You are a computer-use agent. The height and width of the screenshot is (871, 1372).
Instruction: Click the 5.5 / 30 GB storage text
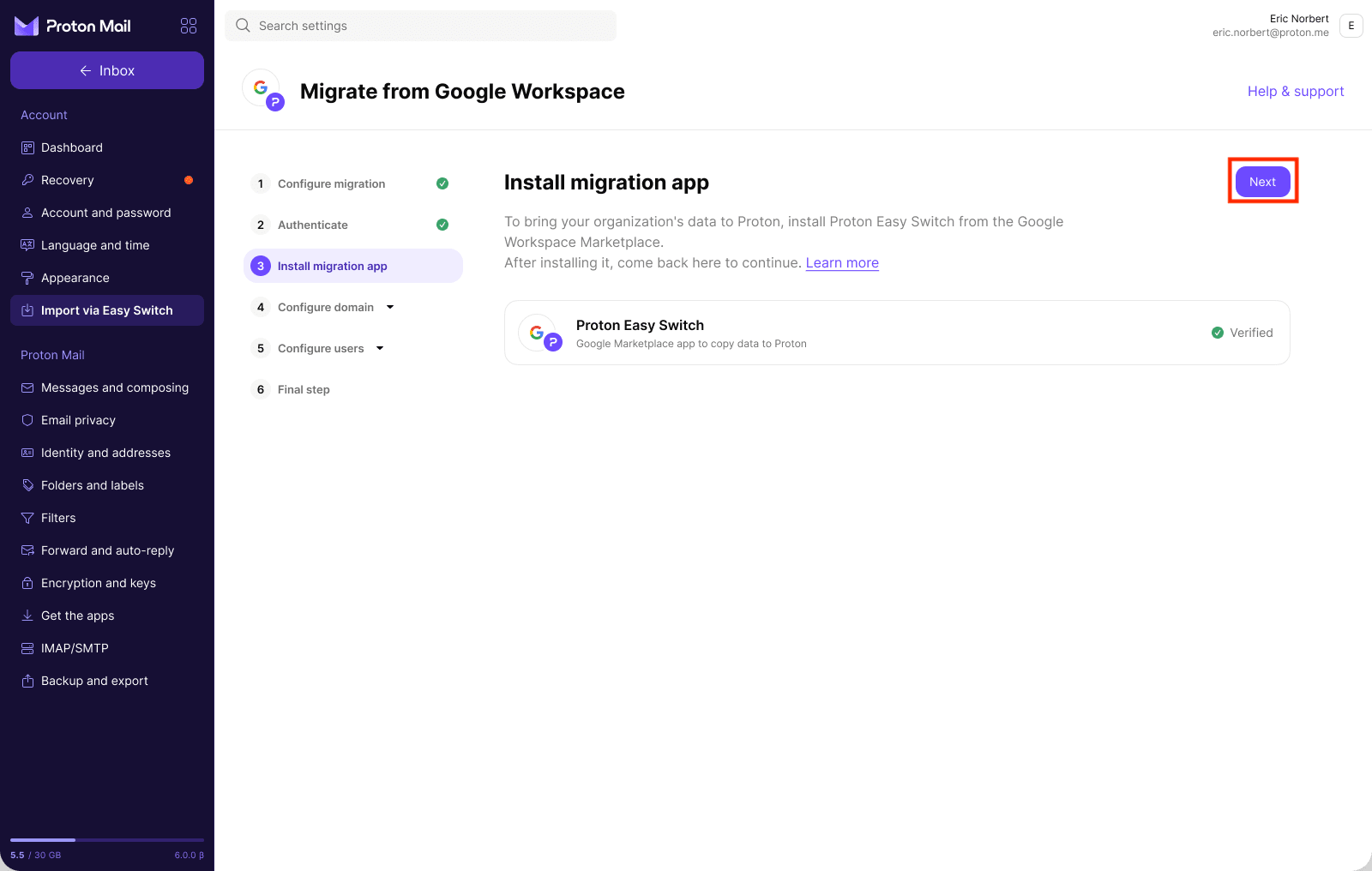[x=36, y=856]
